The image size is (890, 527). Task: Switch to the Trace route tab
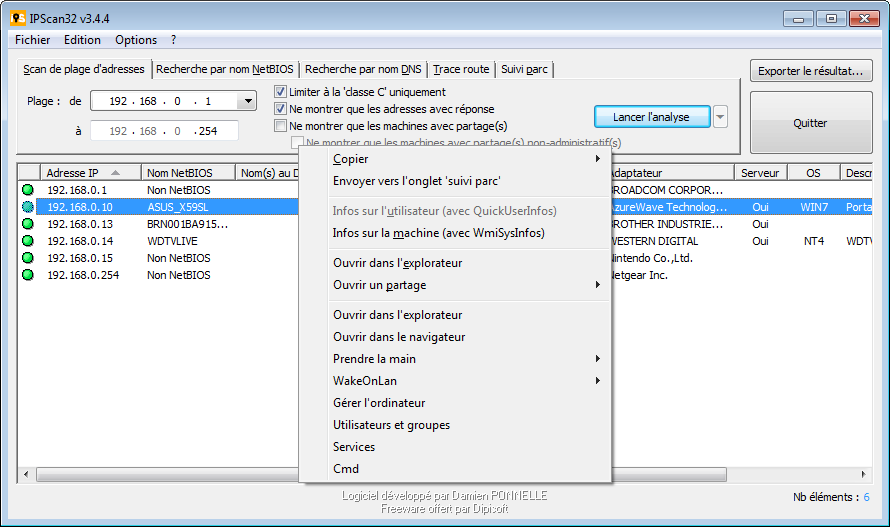[x=461, y=69]
